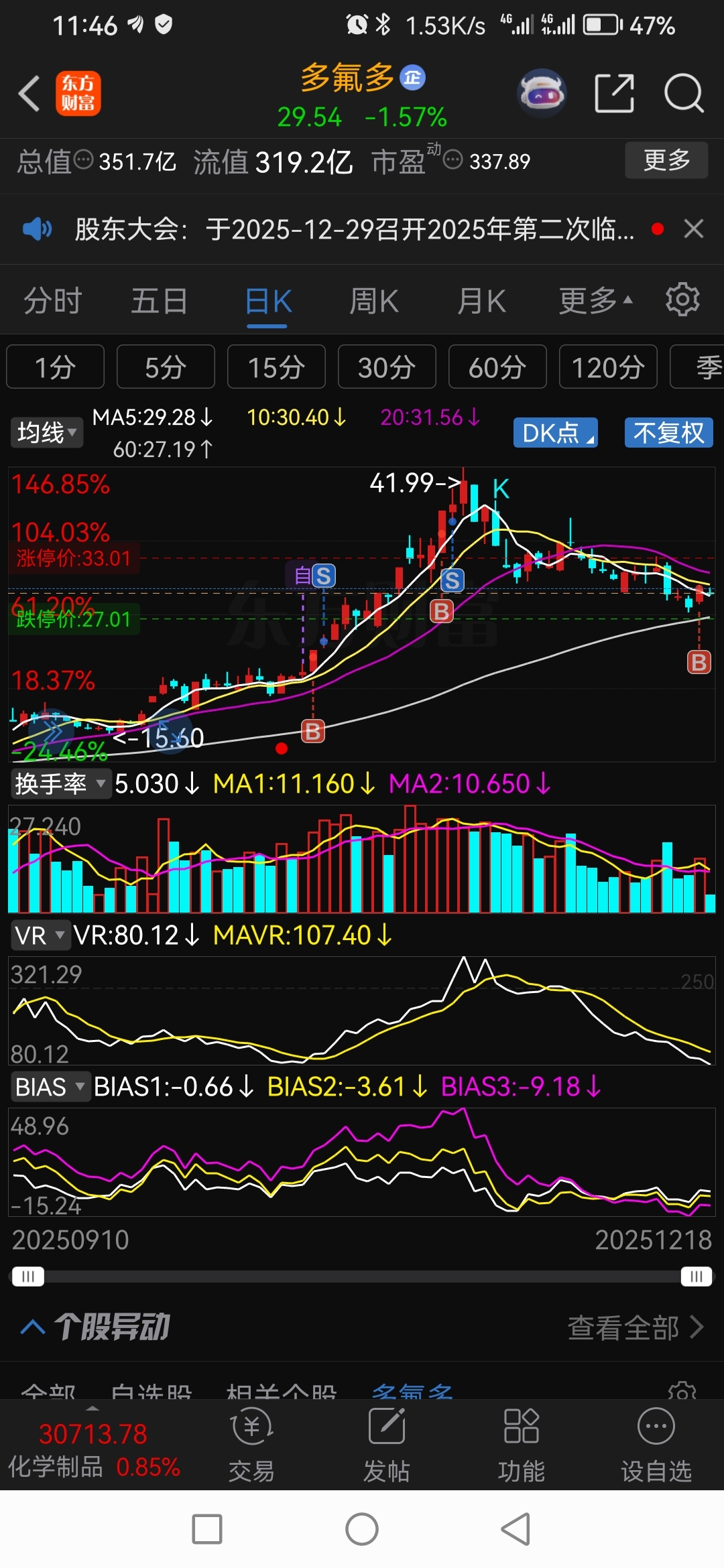724x1568 pixels.
Task: Tap Android home circle button
Action: pyautogui.click(x=362, y=1529)
